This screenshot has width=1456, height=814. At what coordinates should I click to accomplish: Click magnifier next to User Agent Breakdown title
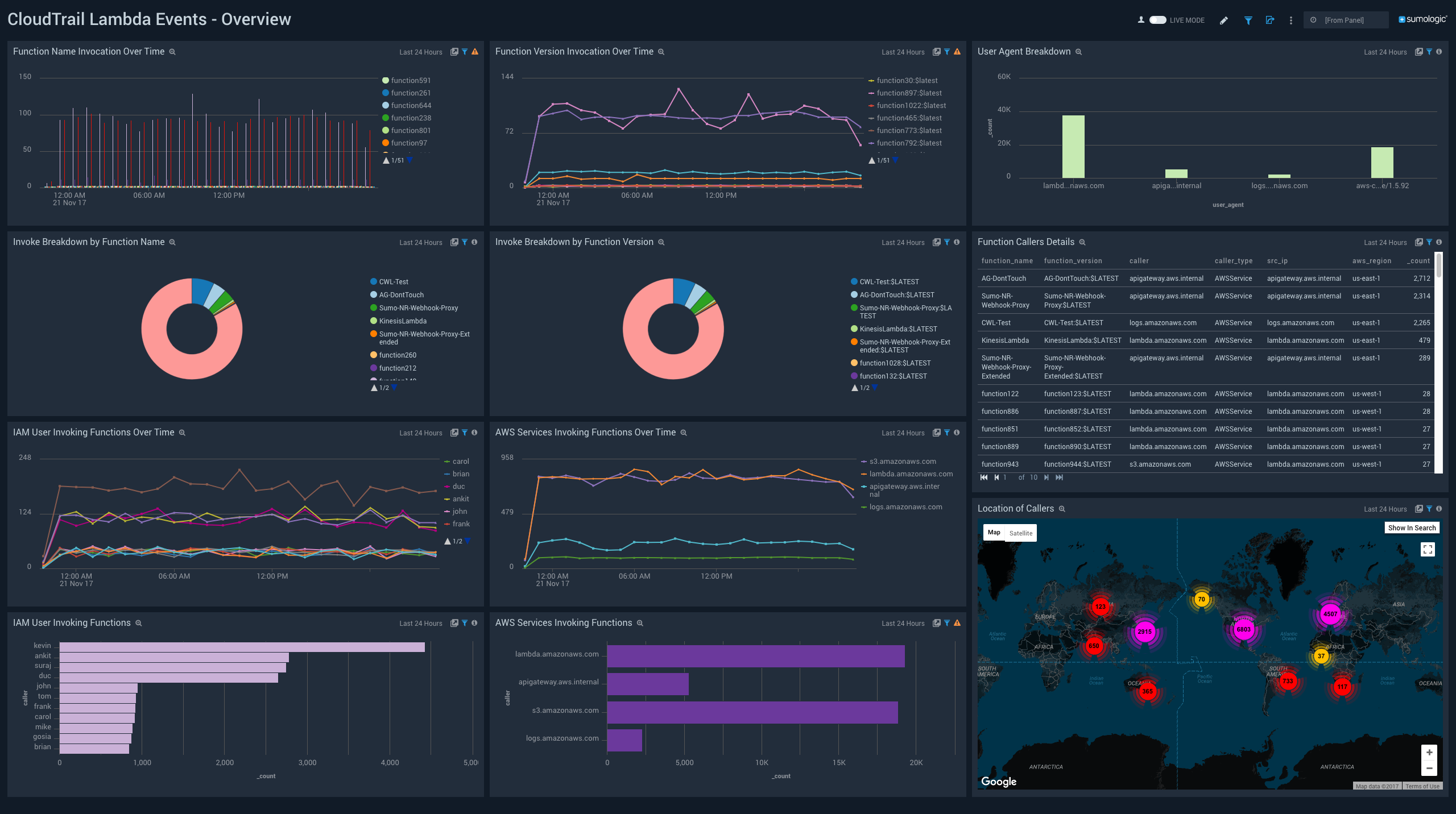(1078, 52)
